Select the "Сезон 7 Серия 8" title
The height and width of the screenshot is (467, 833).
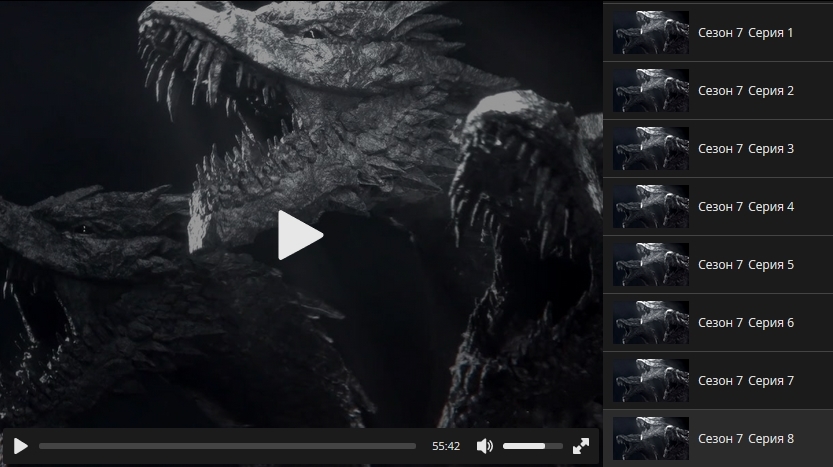pyautogui.click(x=746, y=439)
